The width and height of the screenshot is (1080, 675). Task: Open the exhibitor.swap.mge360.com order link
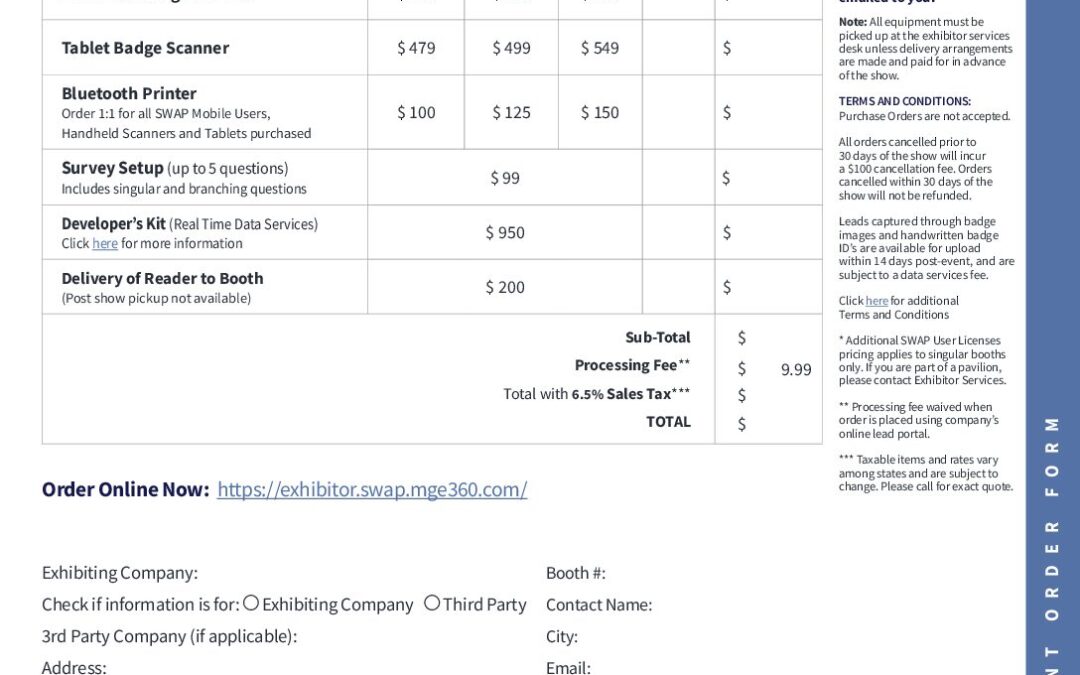click(x=372, y=490)
